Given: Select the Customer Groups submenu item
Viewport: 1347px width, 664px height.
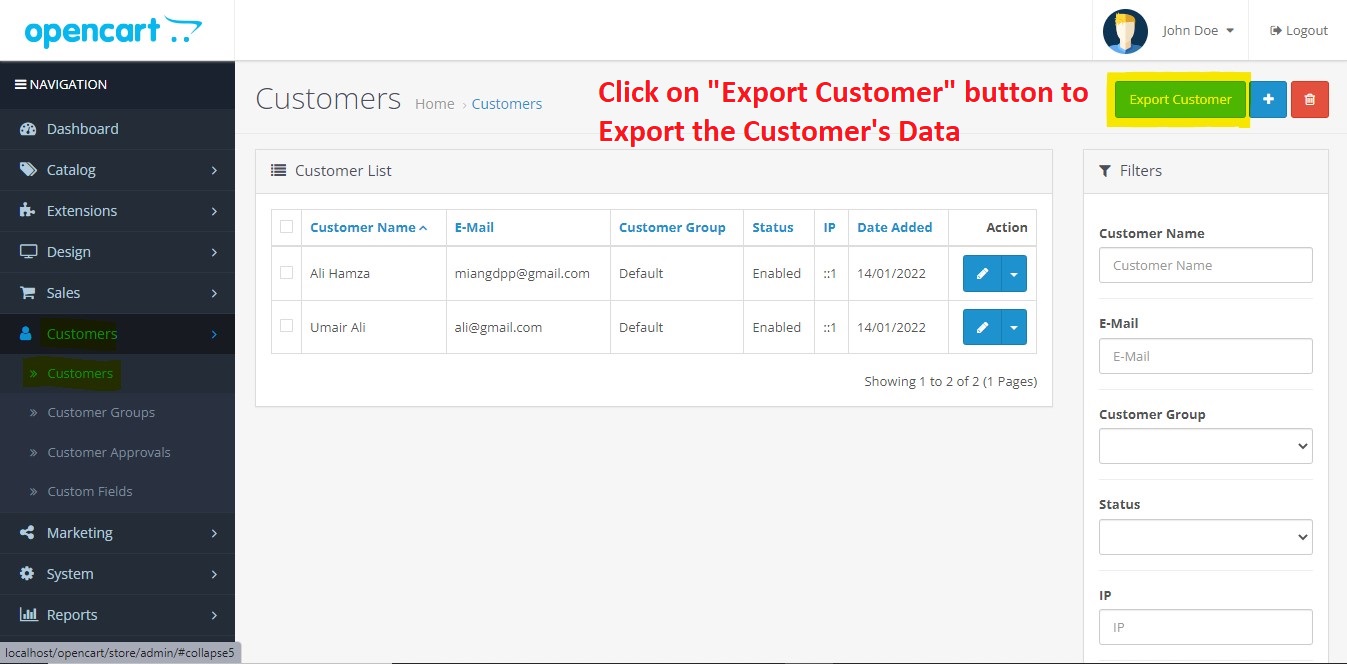Looking at the screenshot, I should 117,413.
